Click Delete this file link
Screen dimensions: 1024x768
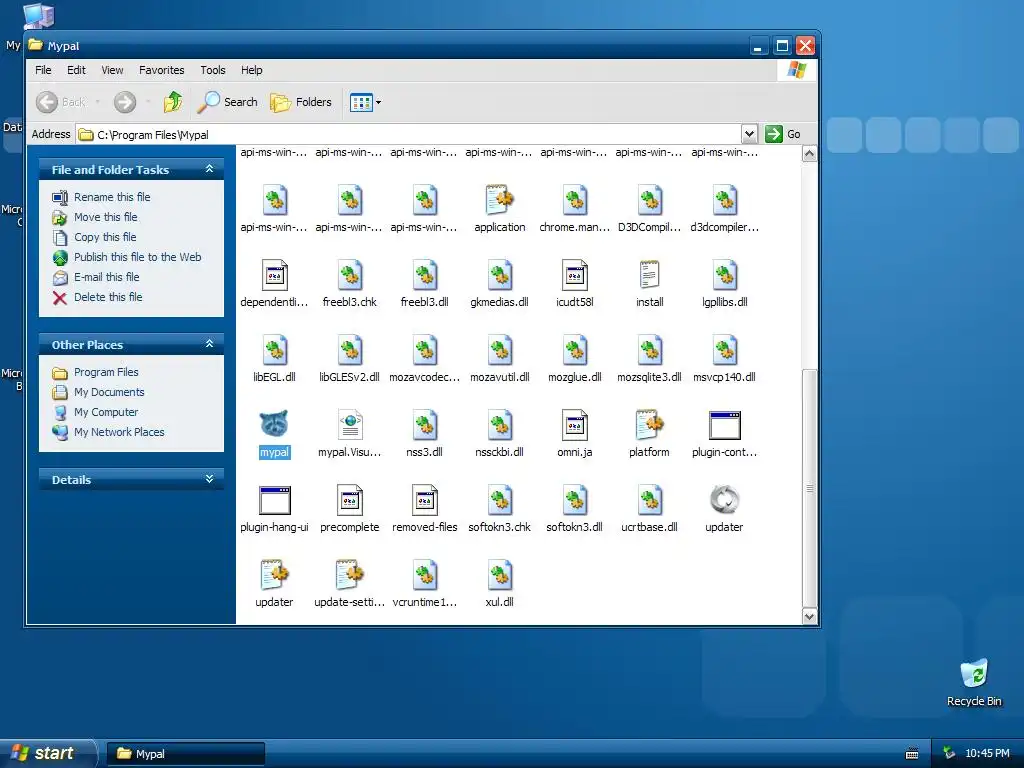pyautogui.click(x=108, y=296)
